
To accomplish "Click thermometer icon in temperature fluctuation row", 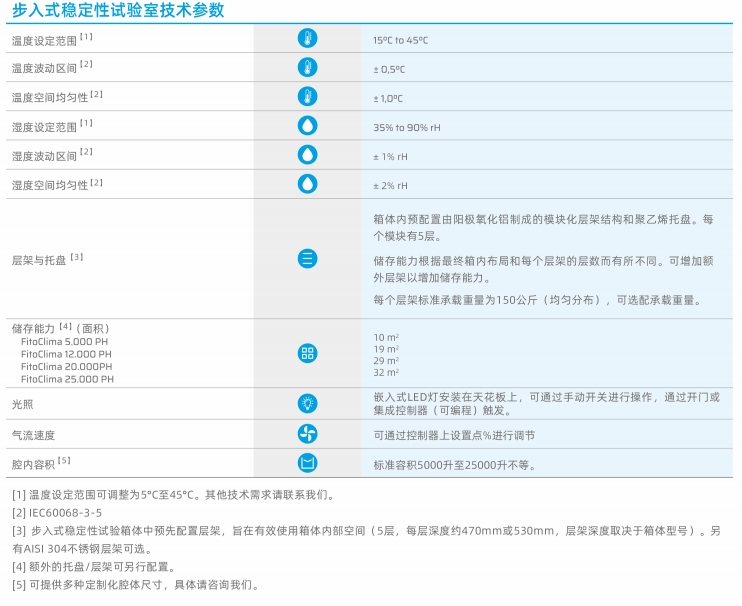I will point(307,68).
